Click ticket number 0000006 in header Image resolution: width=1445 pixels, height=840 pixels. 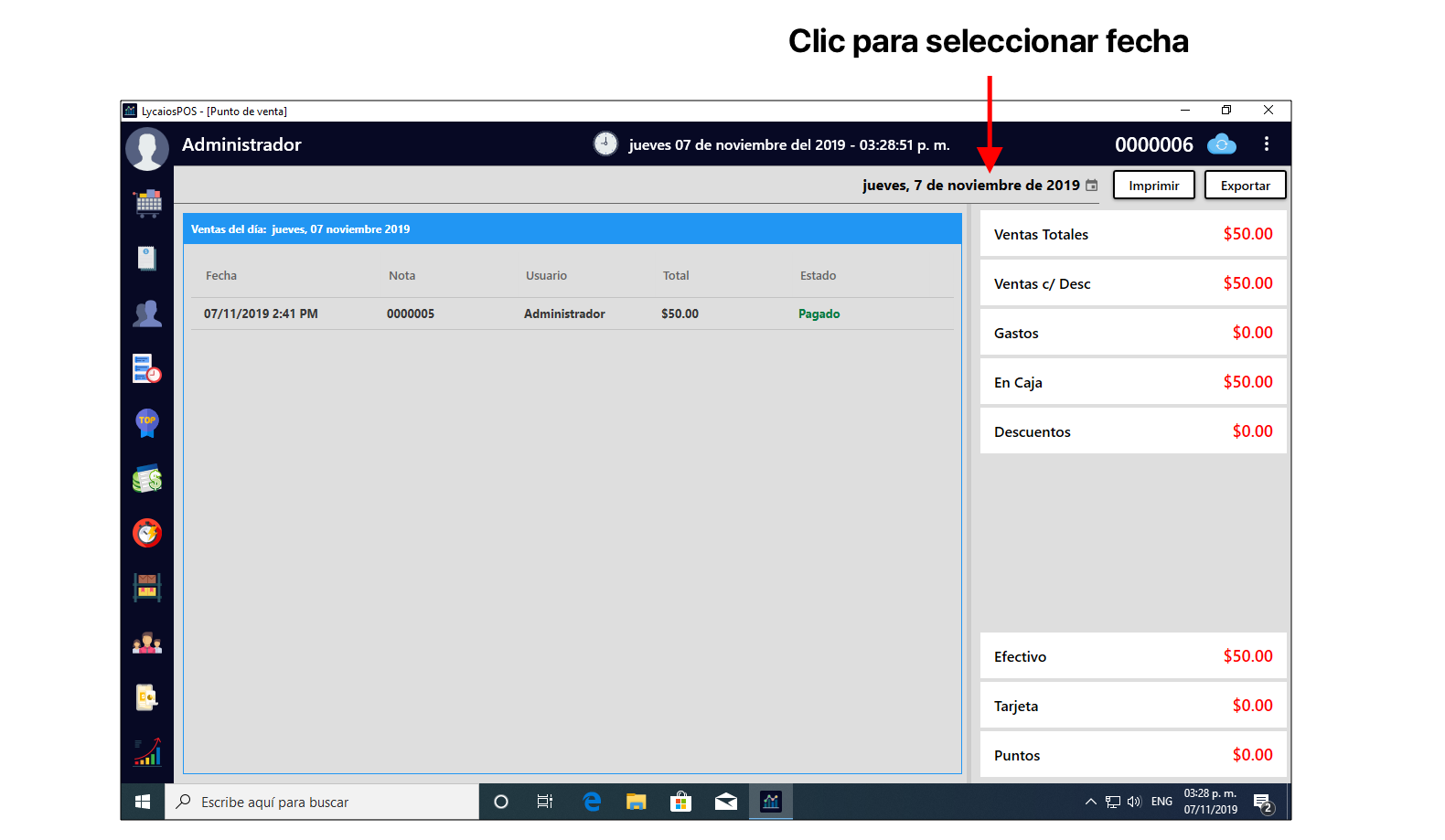[1154, 144]
